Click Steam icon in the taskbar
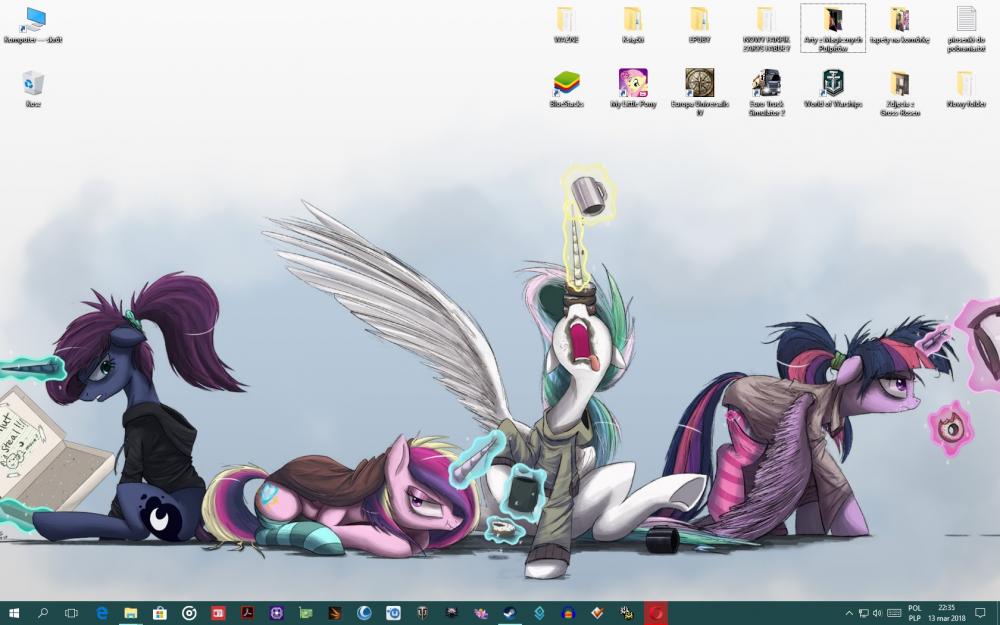The width and height of the screenshot is (1000, 625). click(x=510, y=613)
